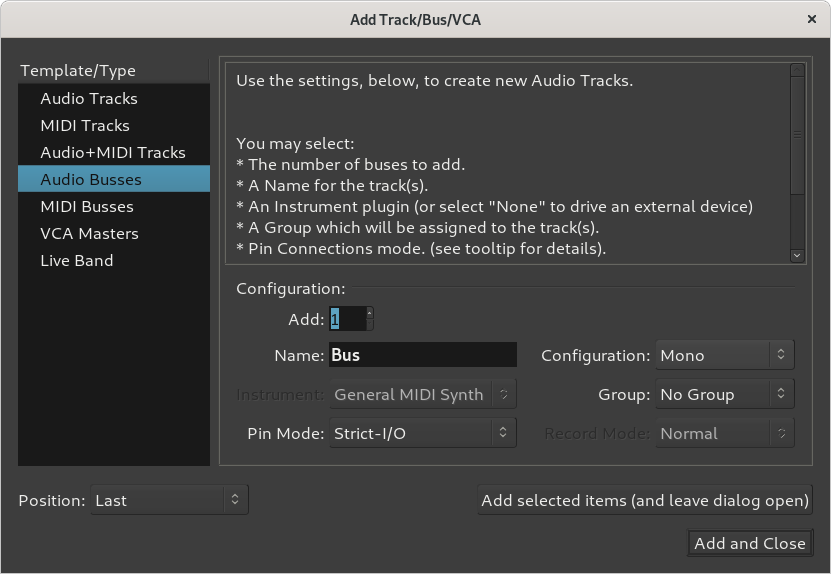
Task: Choose the Live Band template
Action: 77,261
